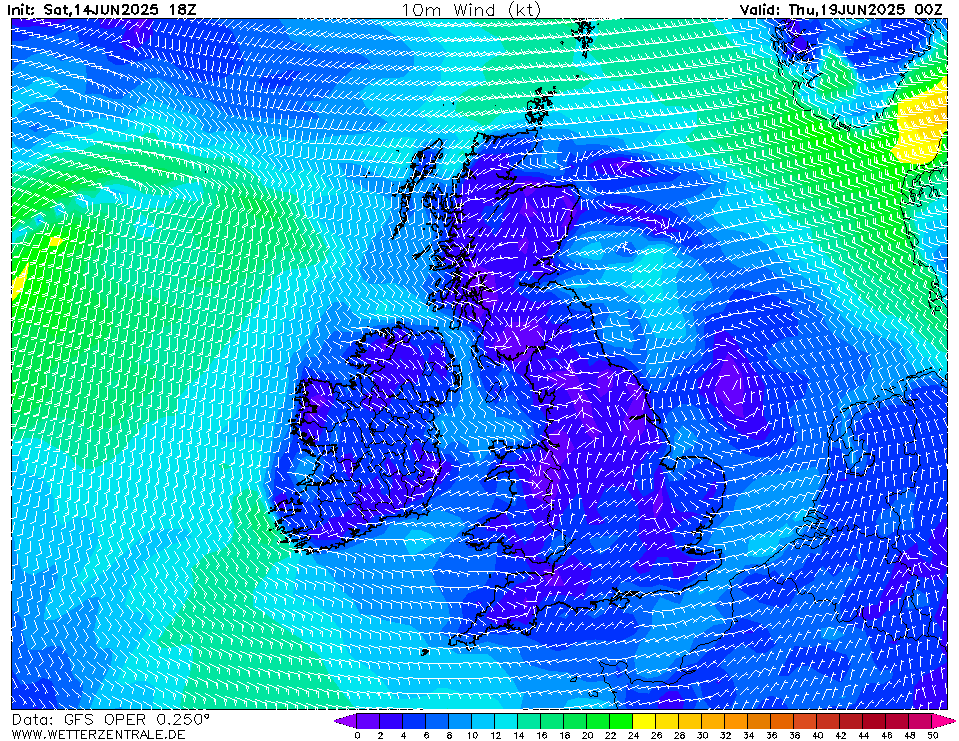Click the 30–32 kt orange legend swatch

714,721
